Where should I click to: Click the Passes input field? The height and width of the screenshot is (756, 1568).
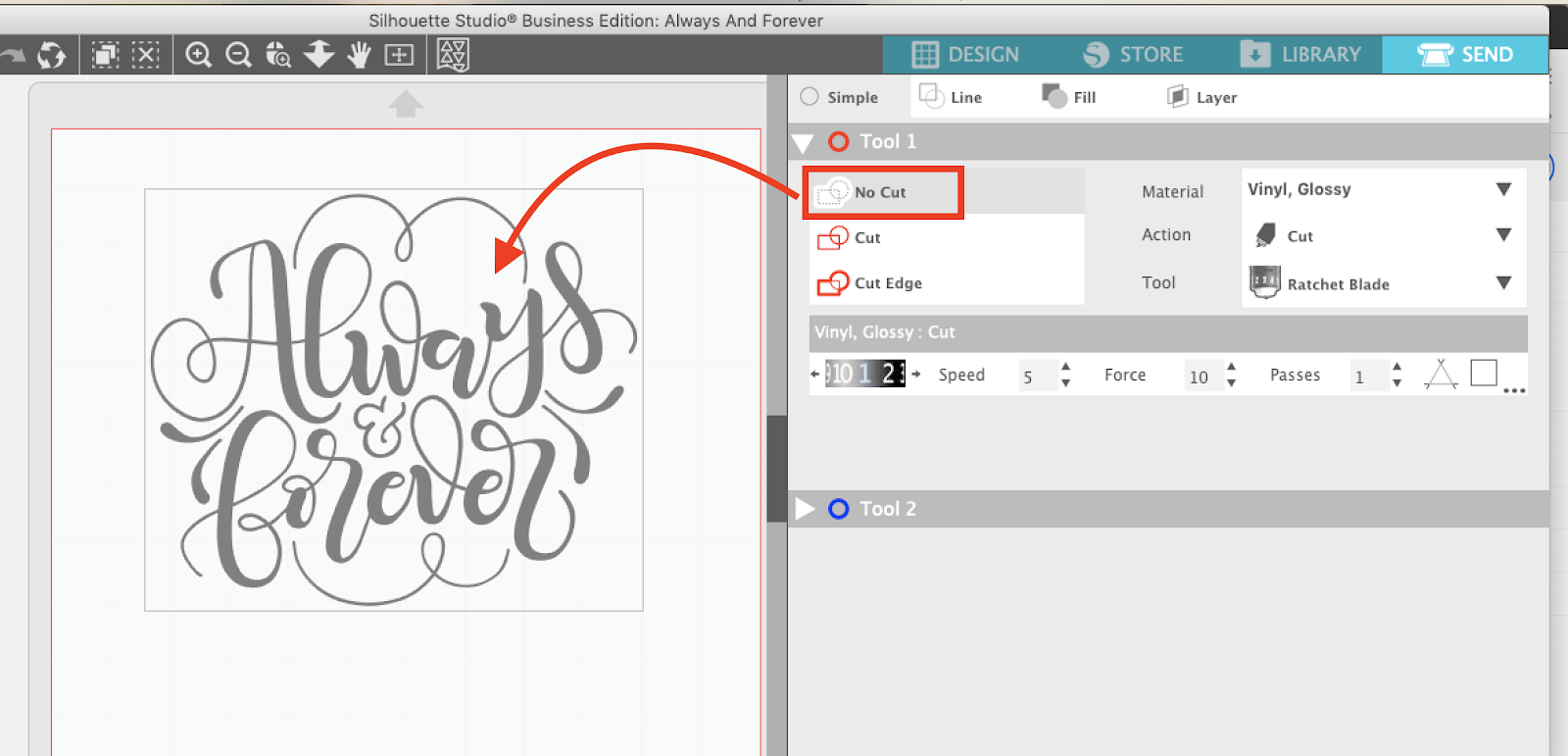1369,376
